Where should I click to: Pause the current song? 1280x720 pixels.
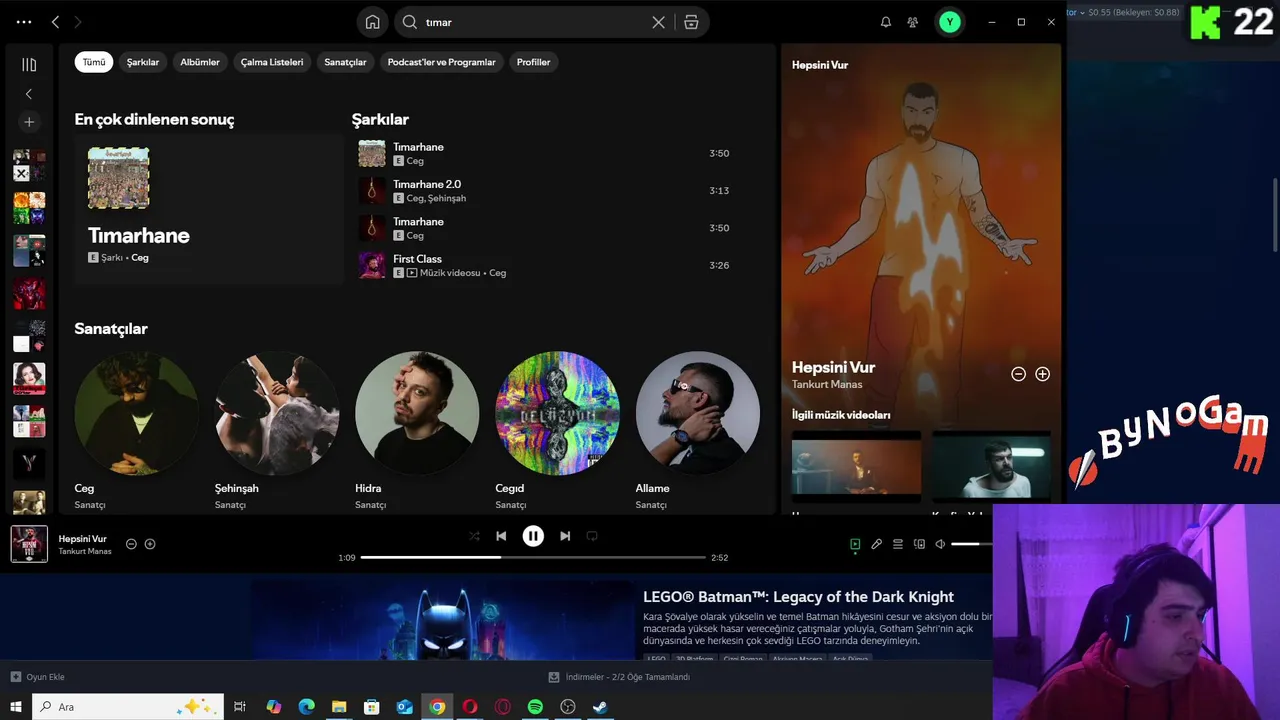[x=533, y=536]
